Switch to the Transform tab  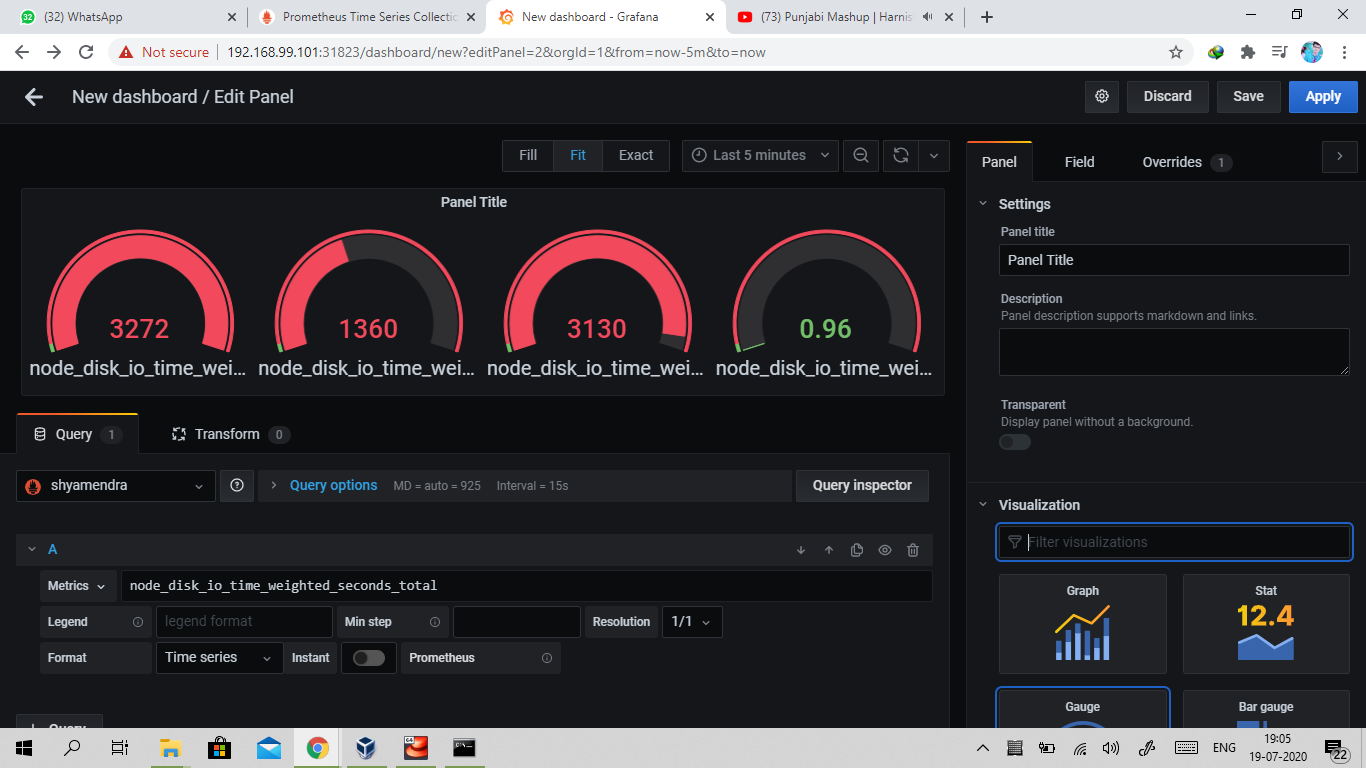[228, 433]
